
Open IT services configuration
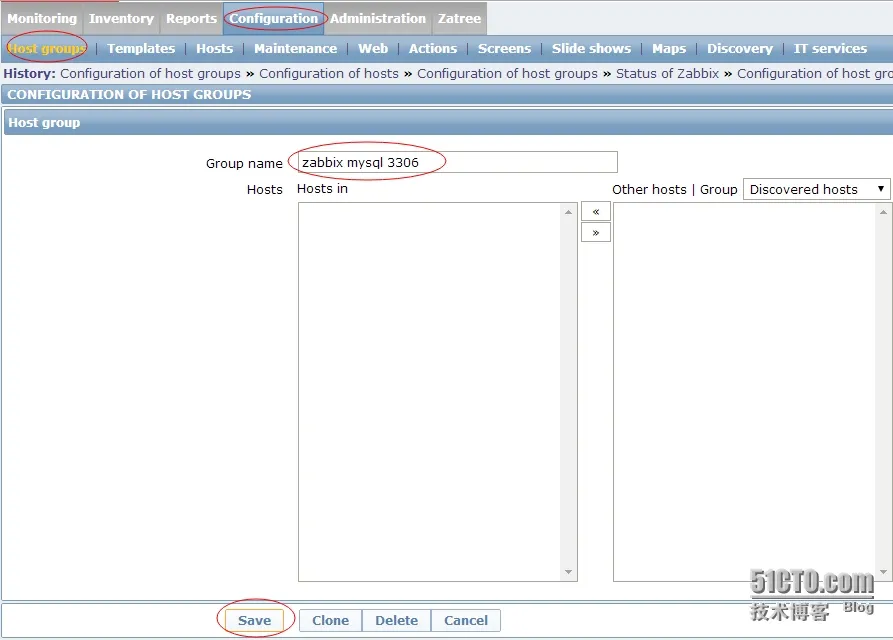pyautogui.click(x=830, y=48)
